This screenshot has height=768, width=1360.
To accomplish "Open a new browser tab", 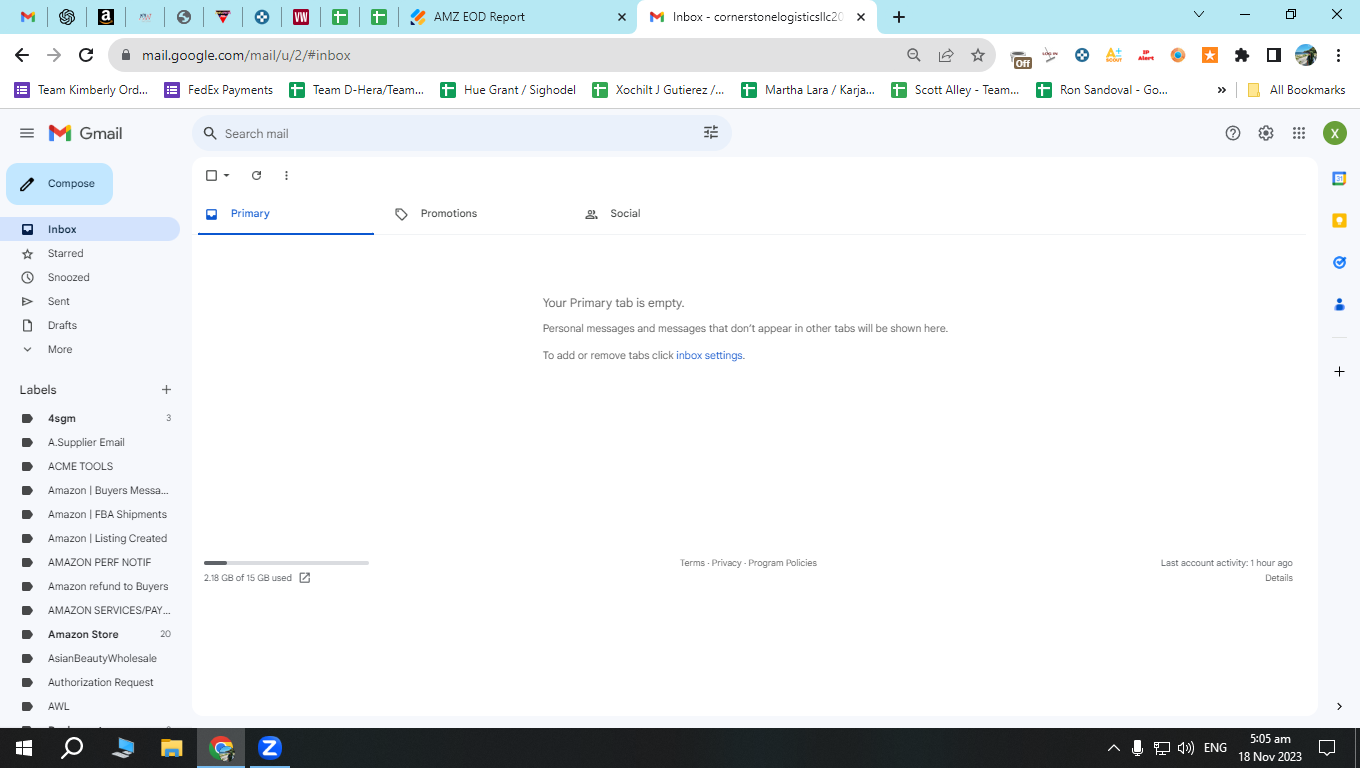I will [x=899, y=17].
